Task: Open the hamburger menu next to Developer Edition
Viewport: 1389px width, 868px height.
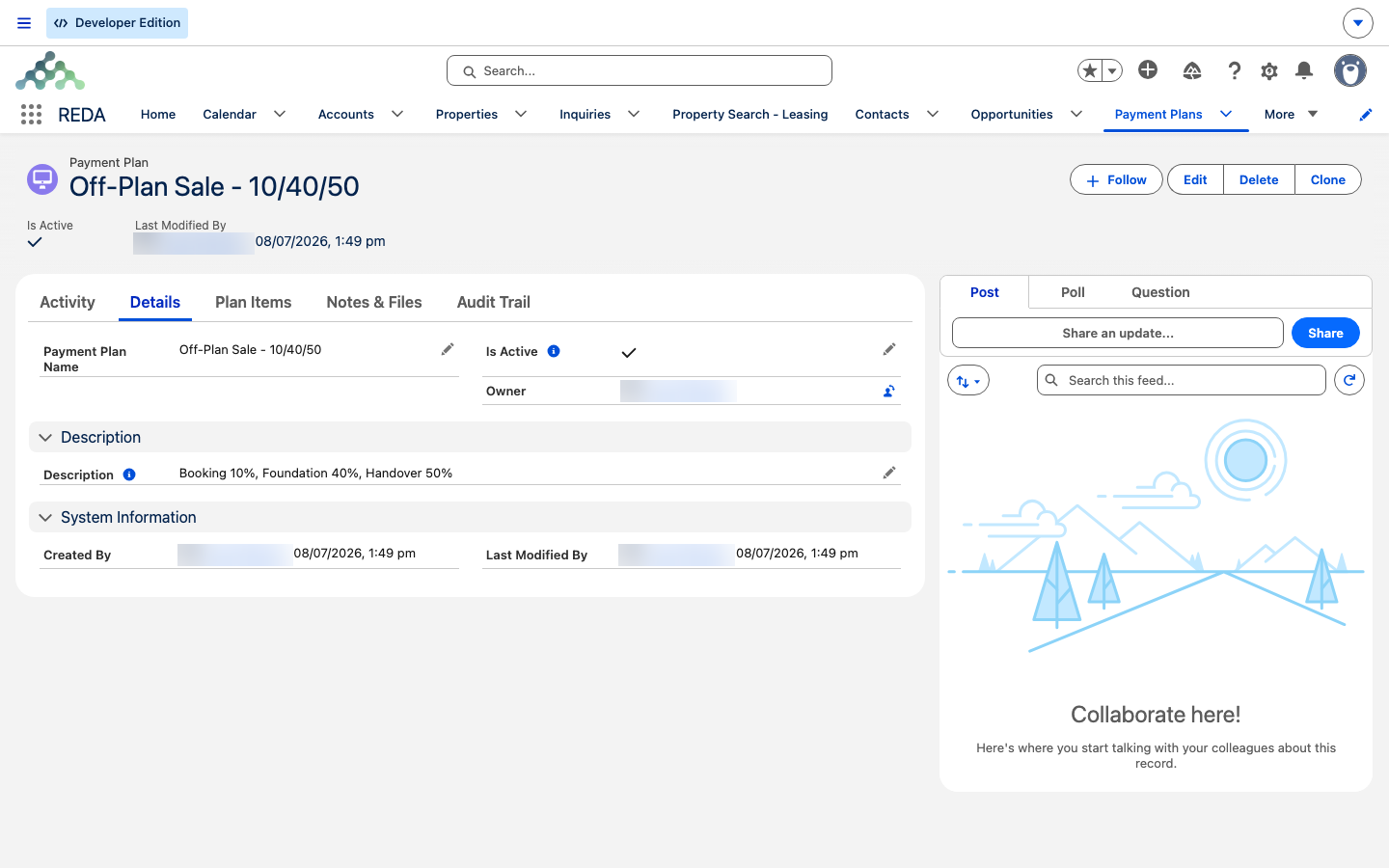Action: pos(24,23)
